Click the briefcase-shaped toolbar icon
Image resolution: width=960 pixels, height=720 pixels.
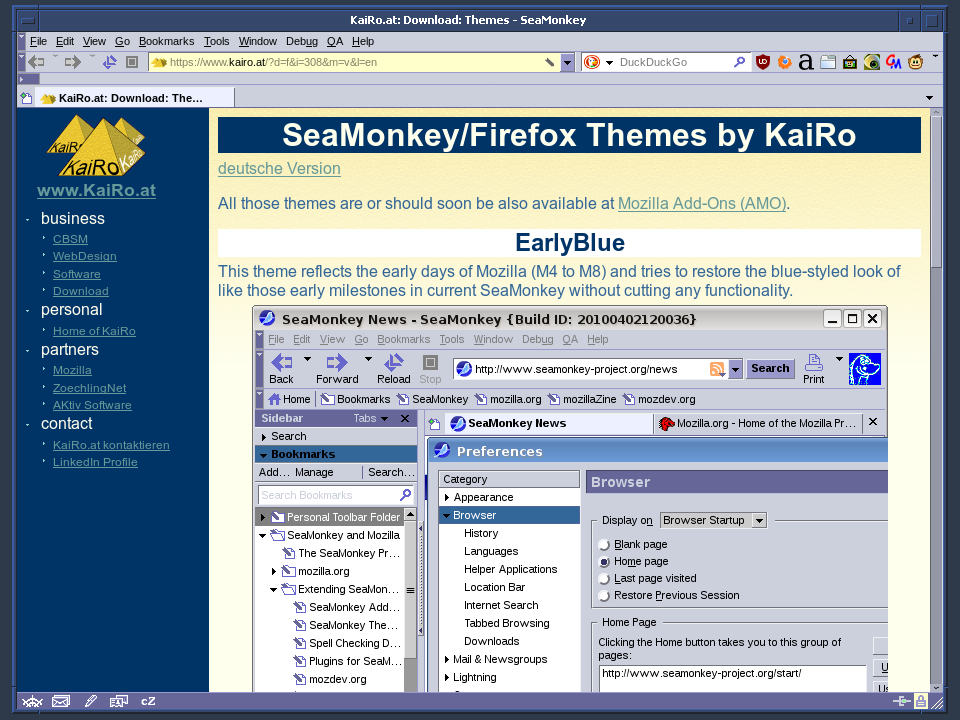850,62
